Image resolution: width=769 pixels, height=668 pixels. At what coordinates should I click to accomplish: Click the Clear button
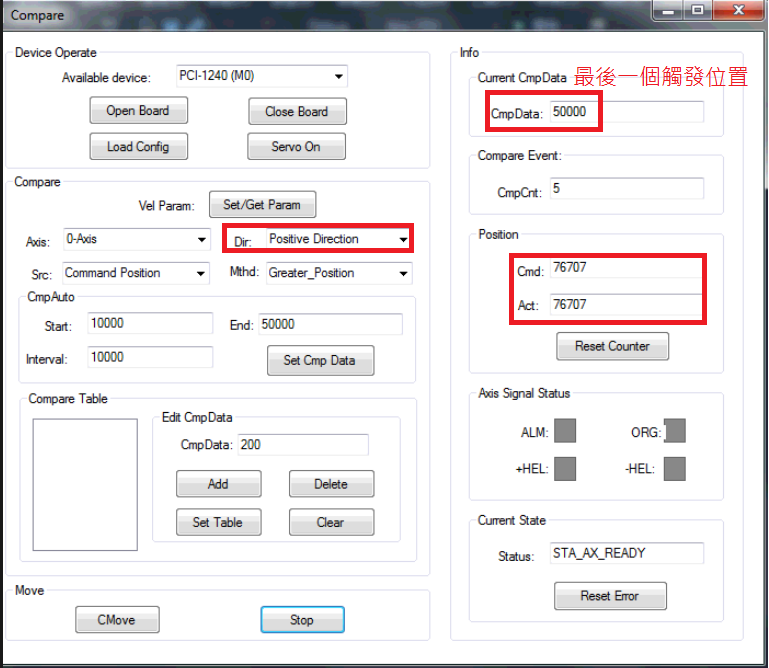pyautogui.click(x=332, y=522)
